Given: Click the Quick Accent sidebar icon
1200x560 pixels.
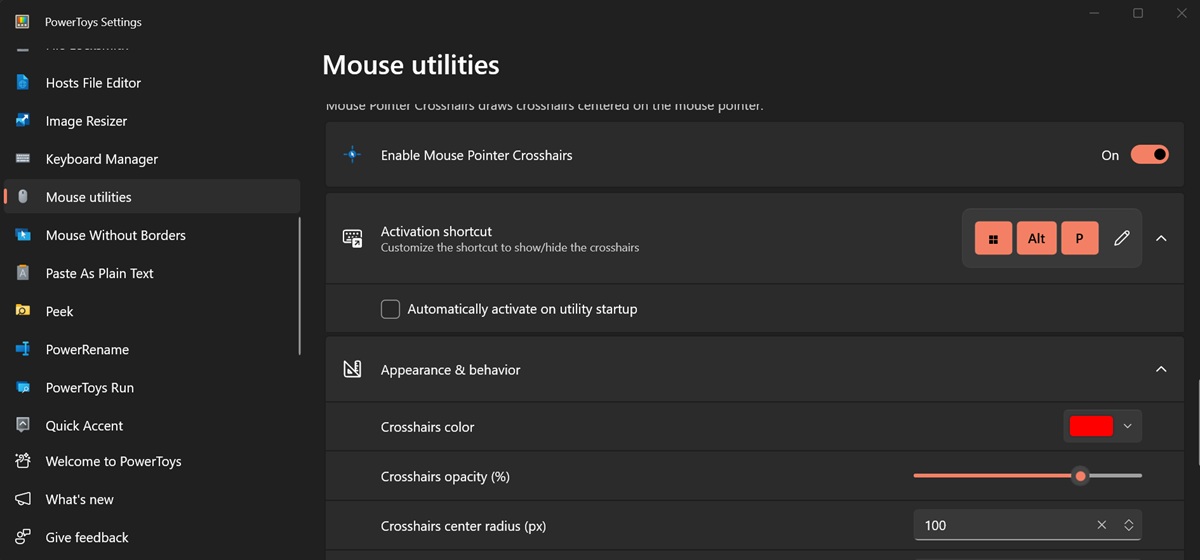Looking at the screenshot, I should pos(23,425).
